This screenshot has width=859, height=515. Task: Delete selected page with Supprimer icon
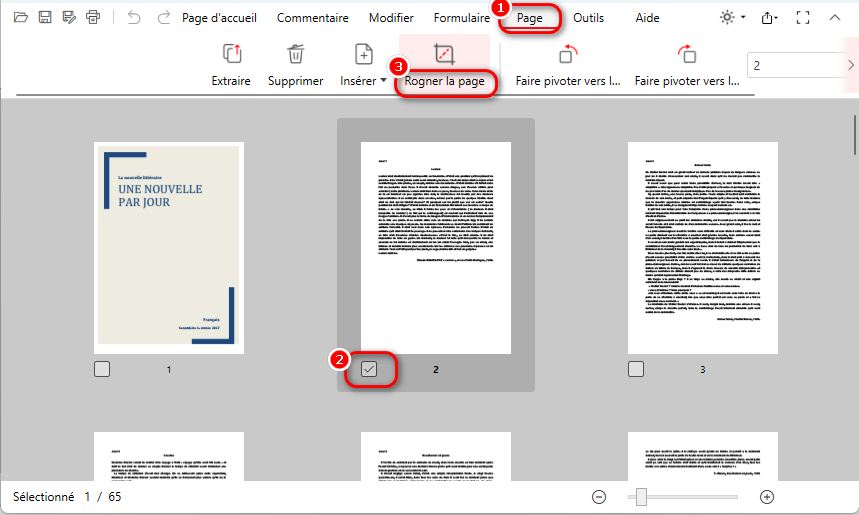pyautogui.click(x=296, y=55)
